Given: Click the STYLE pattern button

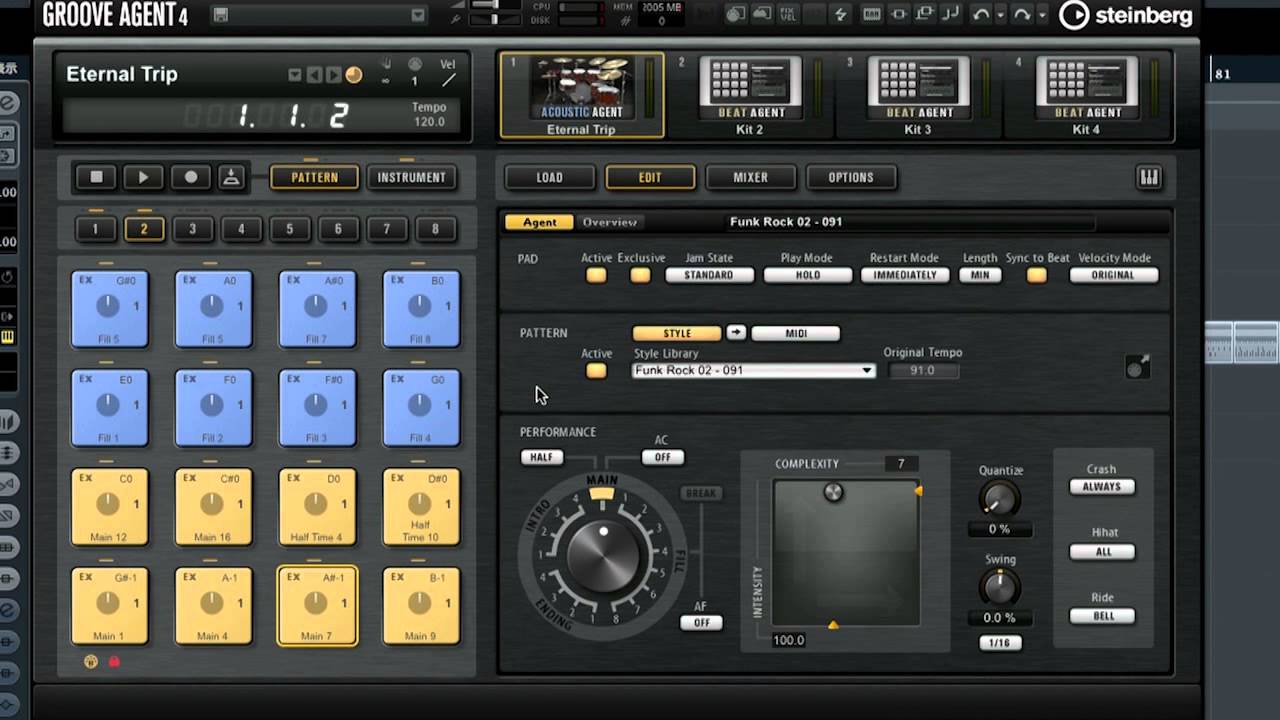Looking at the screenshot, I should pos(677,333).
